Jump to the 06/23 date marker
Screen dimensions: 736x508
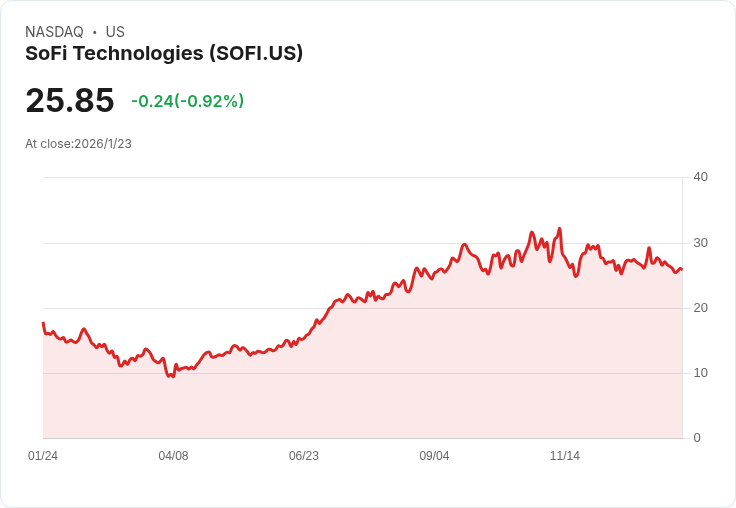click(x=304, y=456)
